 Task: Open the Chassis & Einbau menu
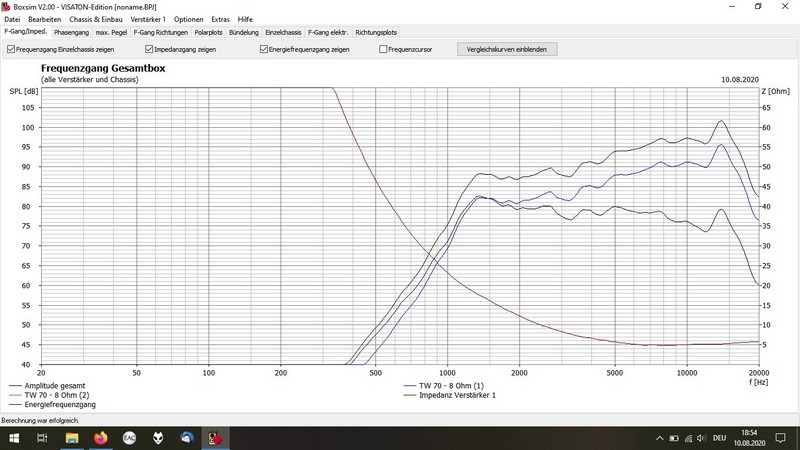96,19
